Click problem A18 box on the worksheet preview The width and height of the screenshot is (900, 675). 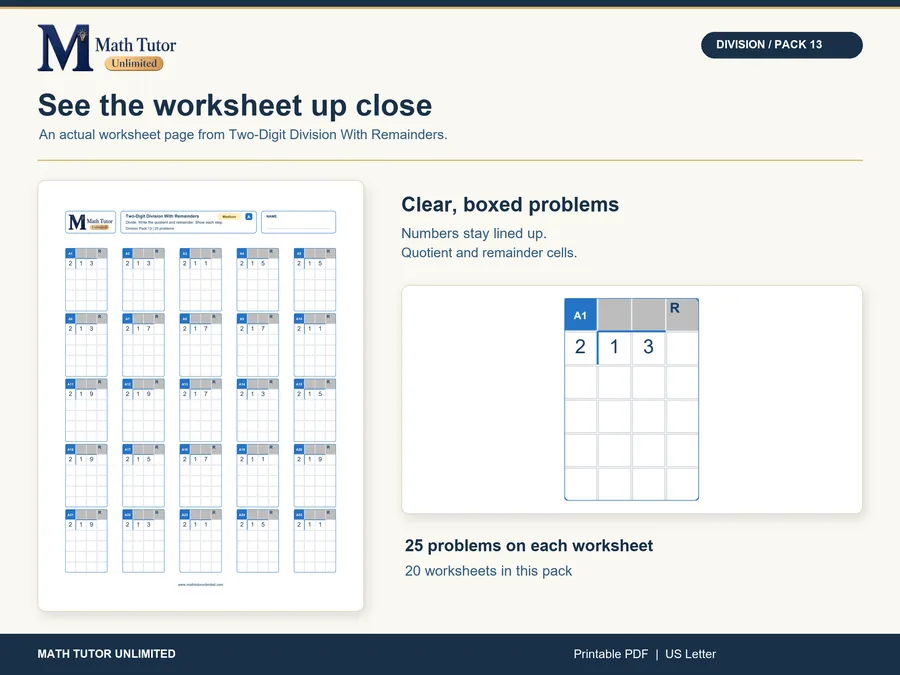[200, 476]
